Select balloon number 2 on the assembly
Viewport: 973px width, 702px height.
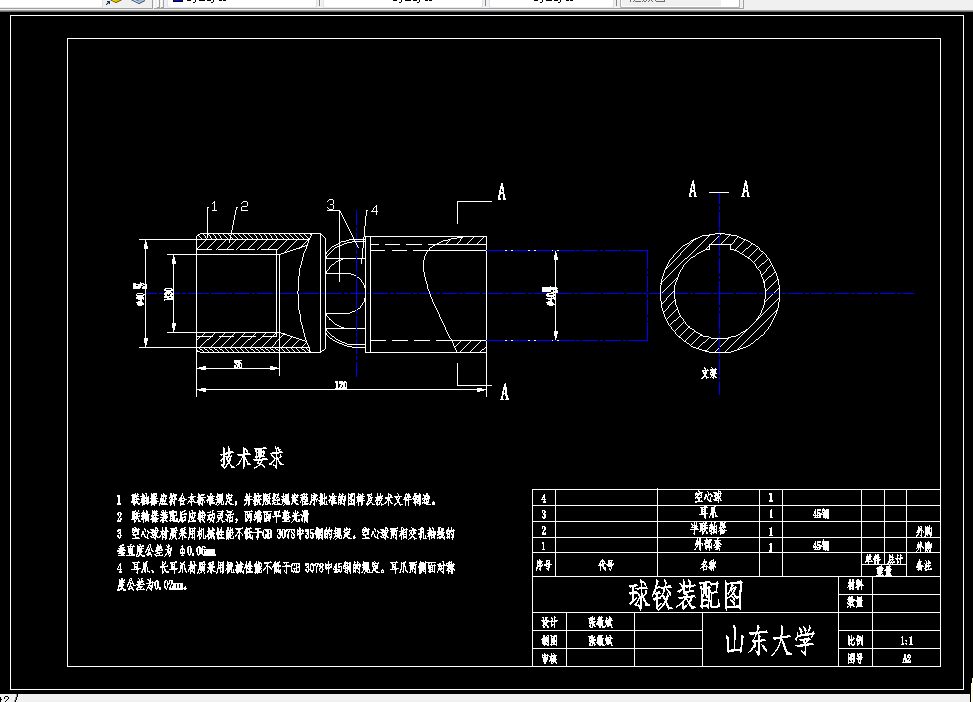[244, 206]
